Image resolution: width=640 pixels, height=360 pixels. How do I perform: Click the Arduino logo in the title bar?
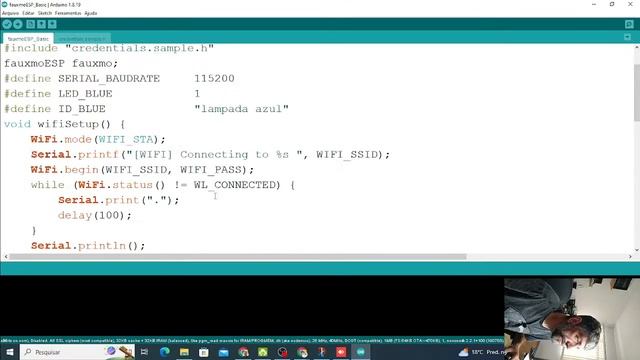coord(4,4)
